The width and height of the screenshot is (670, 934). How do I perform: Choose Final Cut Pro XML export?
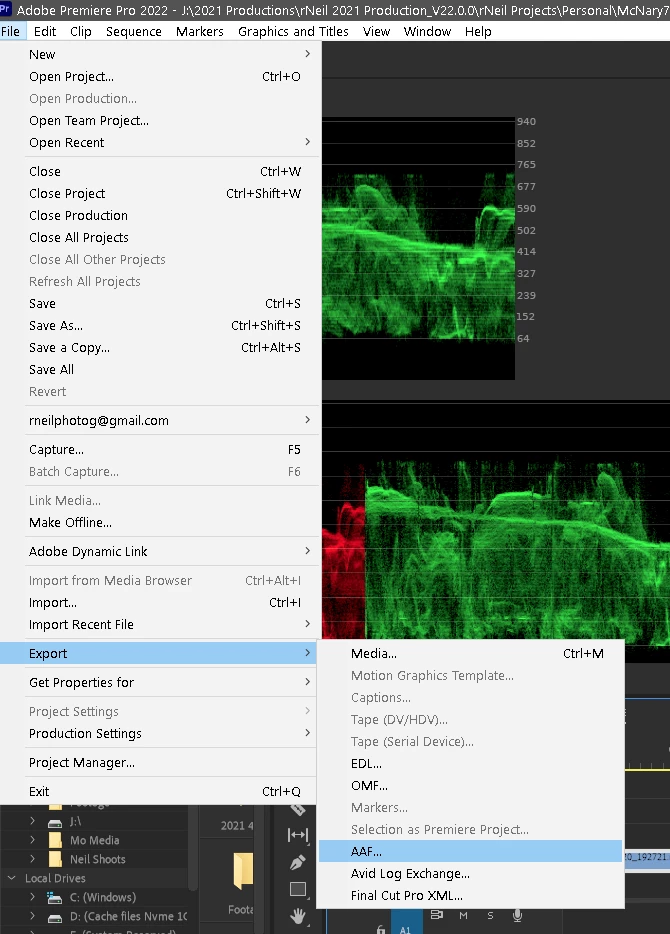pyautogui.click(x=470, y=895)
